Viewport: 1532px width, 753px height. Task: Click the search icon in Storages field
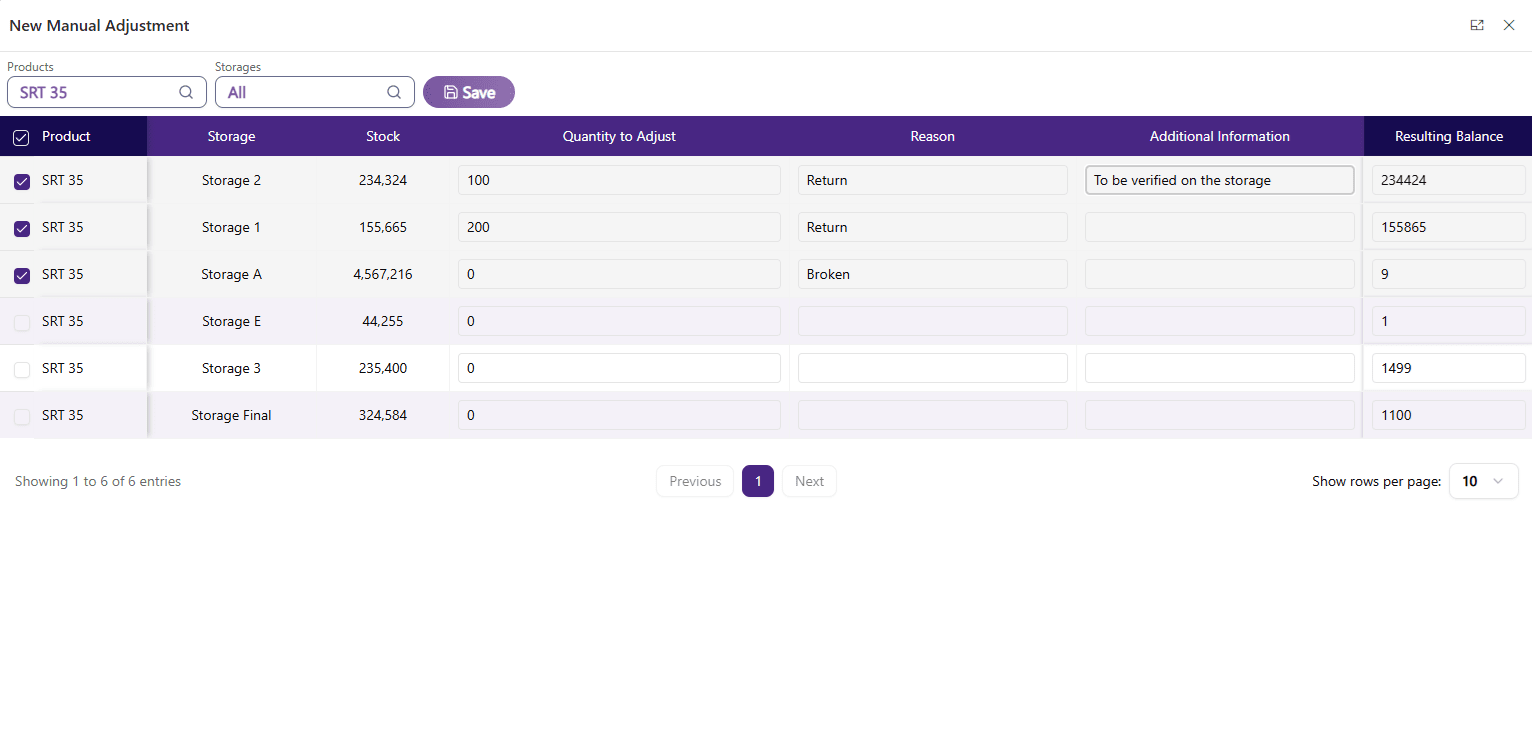coord(394,92)
